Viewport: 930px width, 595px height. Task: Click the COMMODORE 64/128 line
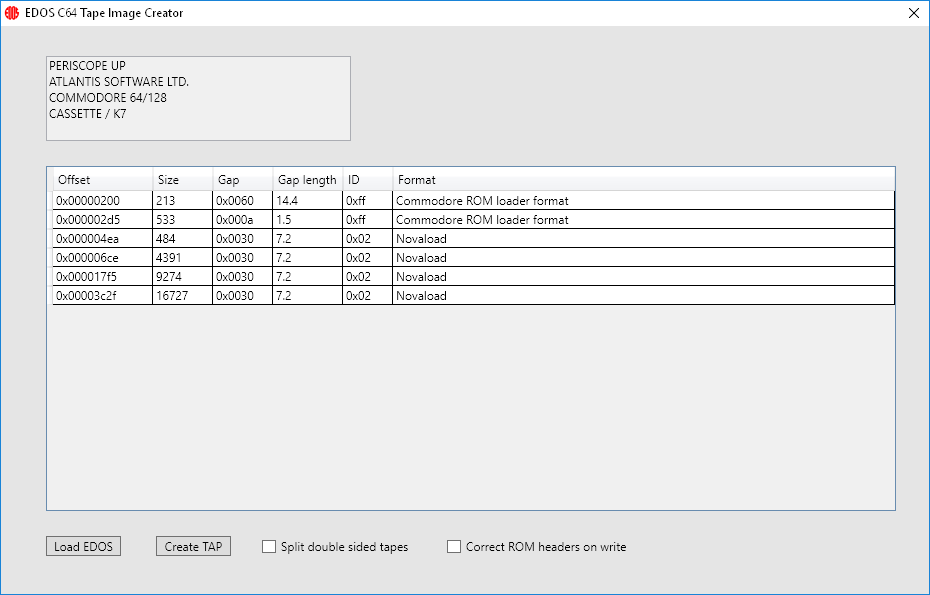click(x=108, y=97)
